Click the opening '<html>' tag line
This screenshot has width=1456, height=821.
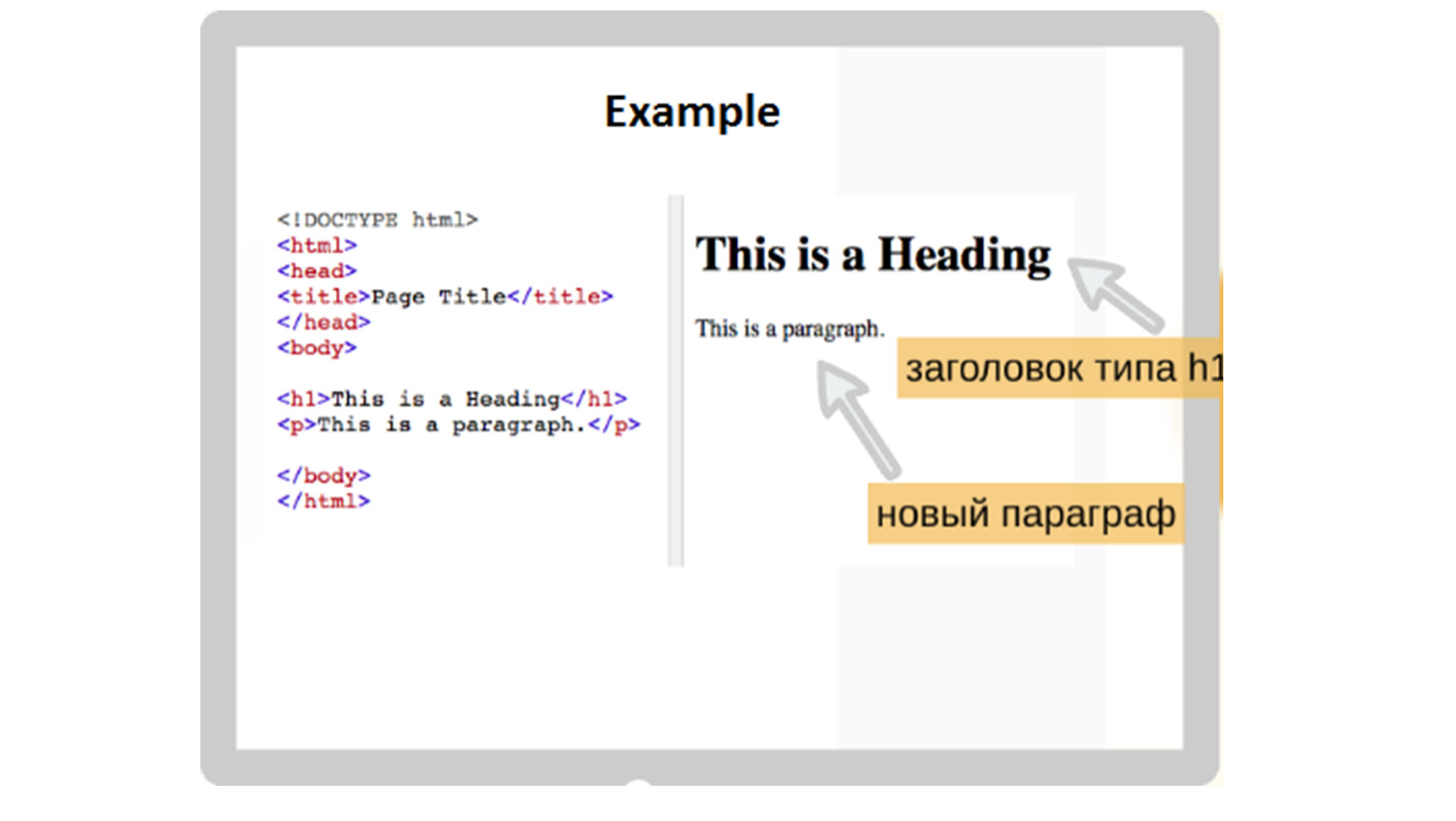pyautogui.click(x=317, y=245)
